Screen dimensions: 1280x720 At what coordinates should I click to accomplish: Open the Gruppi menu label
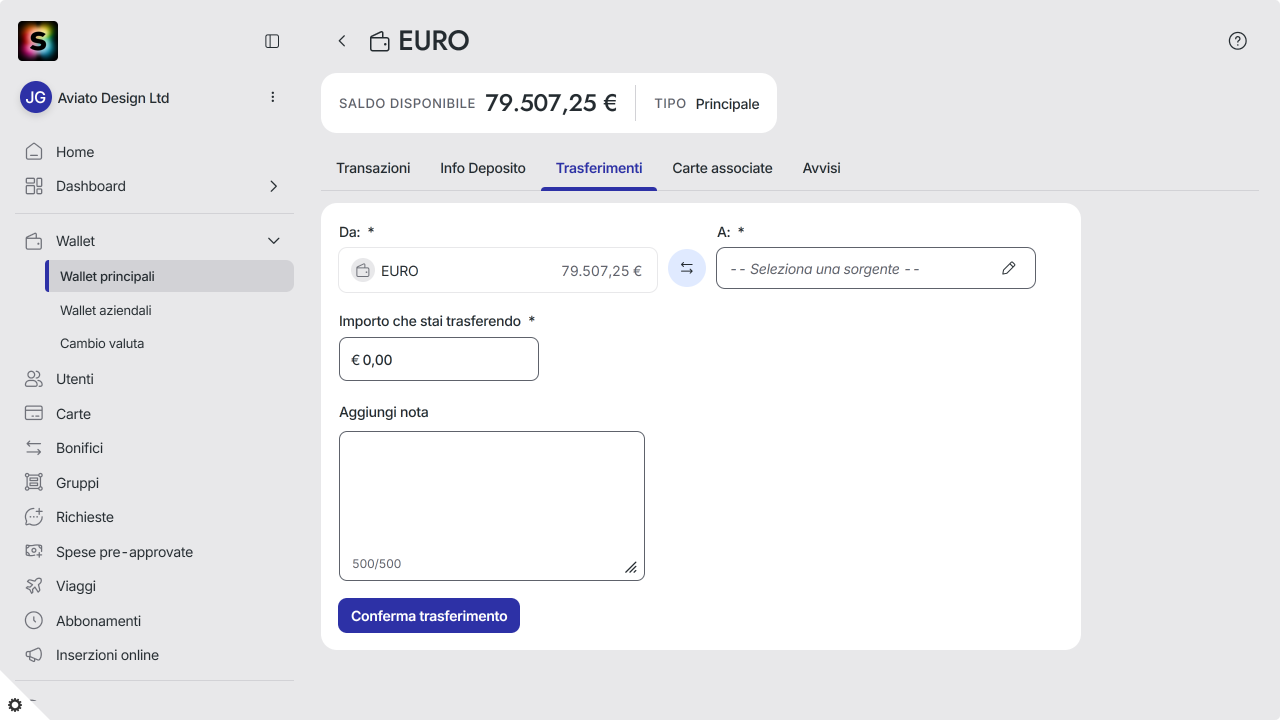[77, 483]
